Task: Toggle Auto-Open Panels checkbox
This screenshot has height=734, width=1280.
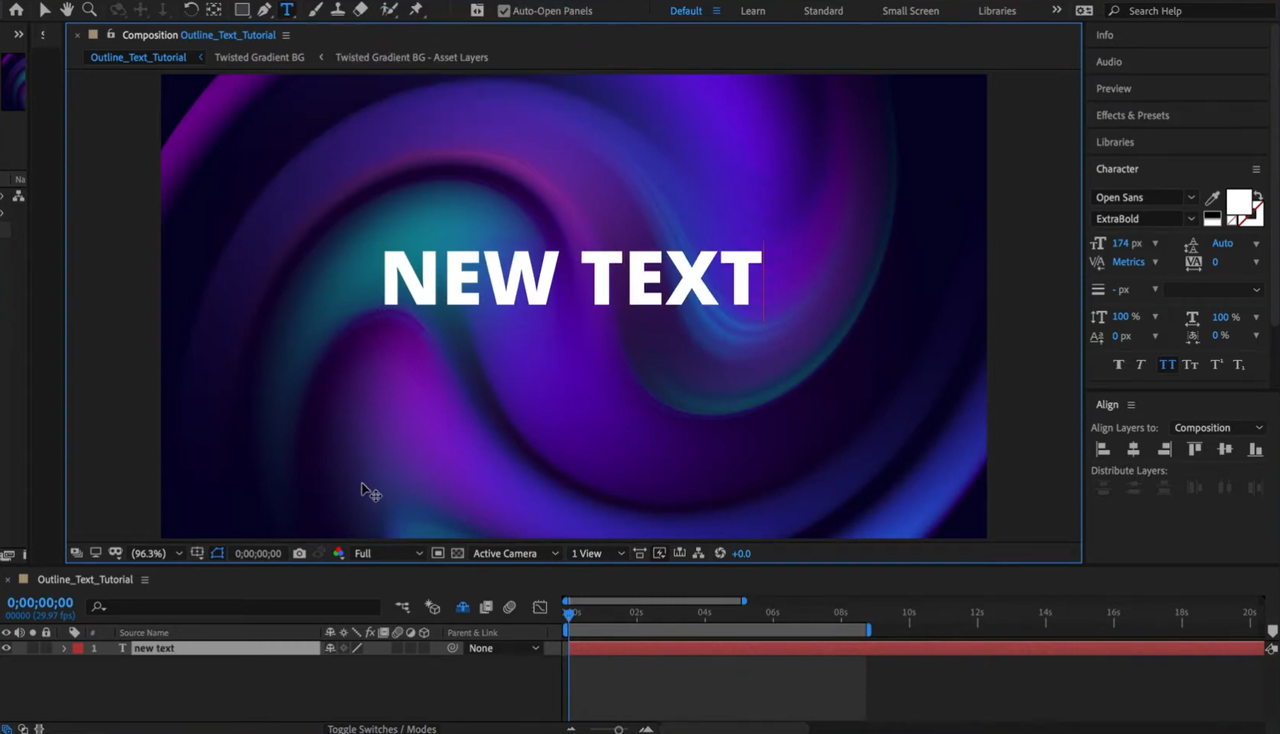Action: 503,11
